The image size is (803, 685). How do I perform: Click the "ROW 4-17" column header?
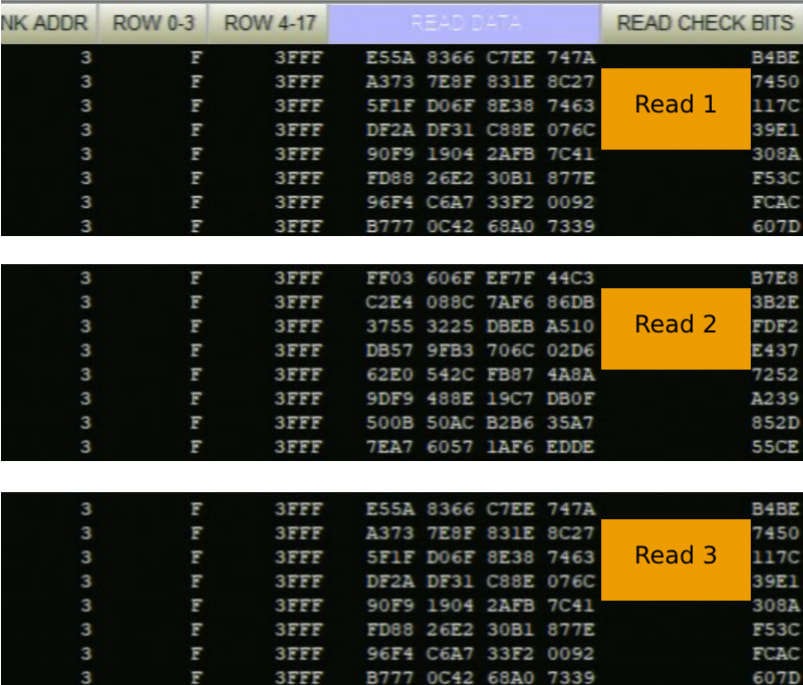click(272, 23)
